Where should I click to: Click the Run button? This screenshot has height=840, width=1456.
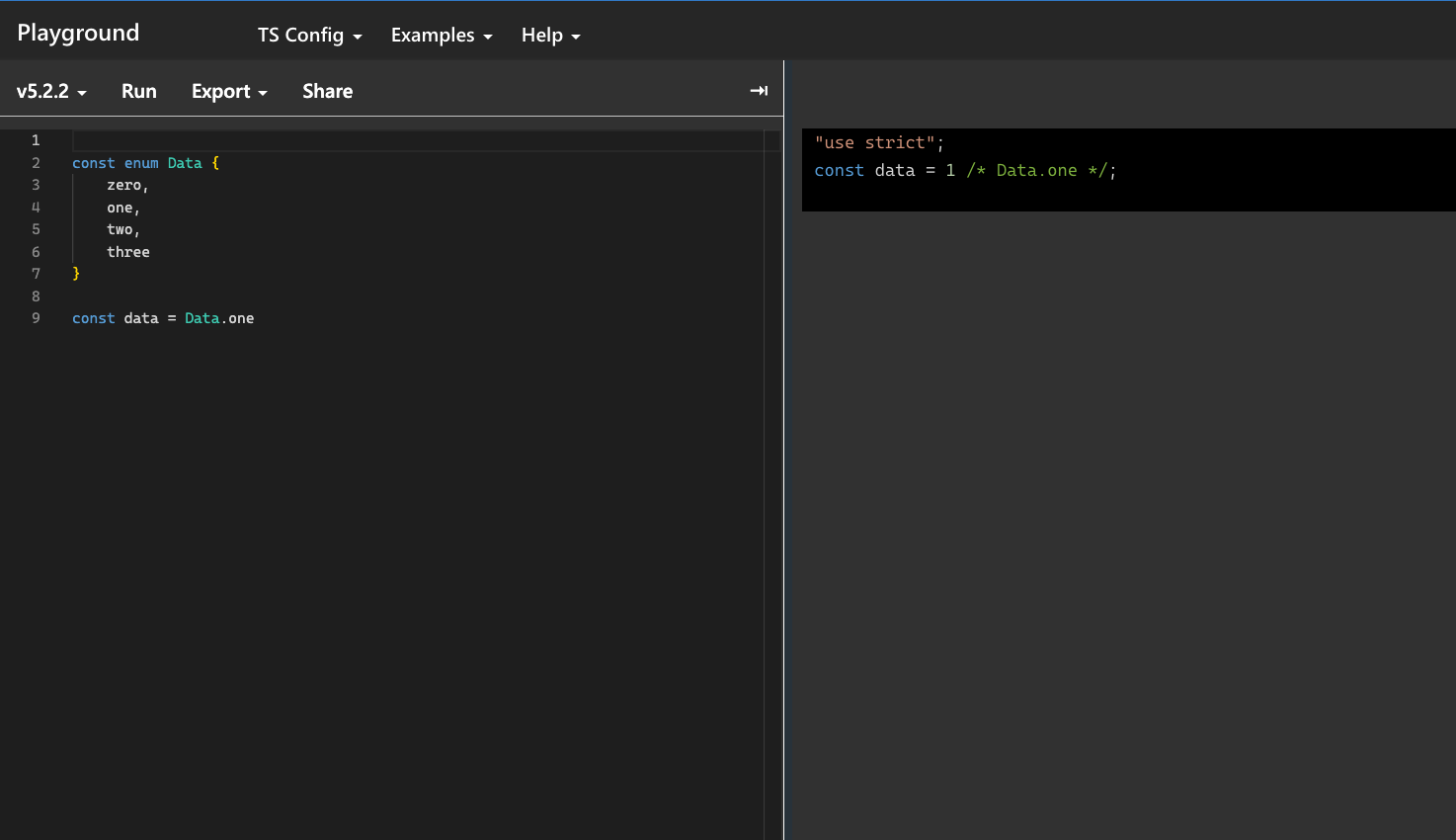(139, 91)
